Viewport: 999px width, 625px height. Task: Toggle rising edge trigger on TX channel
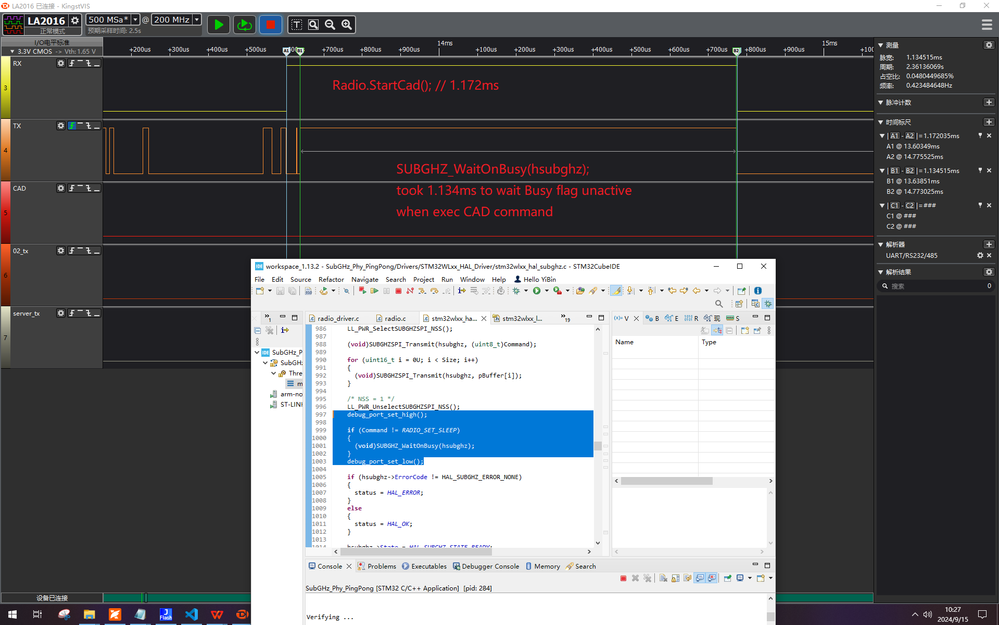pos(72,126)
